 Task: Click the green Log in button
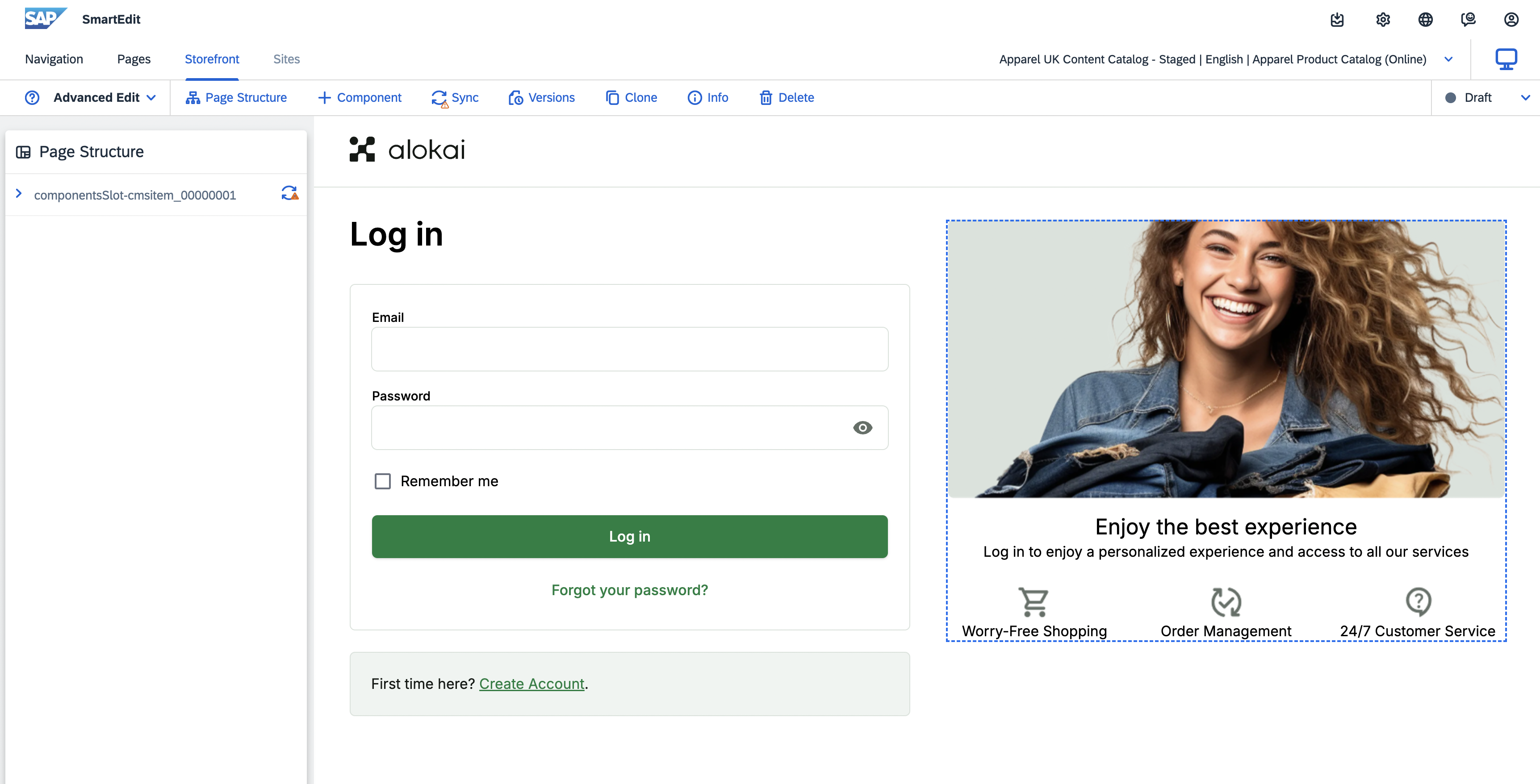[x=629, y=537]
